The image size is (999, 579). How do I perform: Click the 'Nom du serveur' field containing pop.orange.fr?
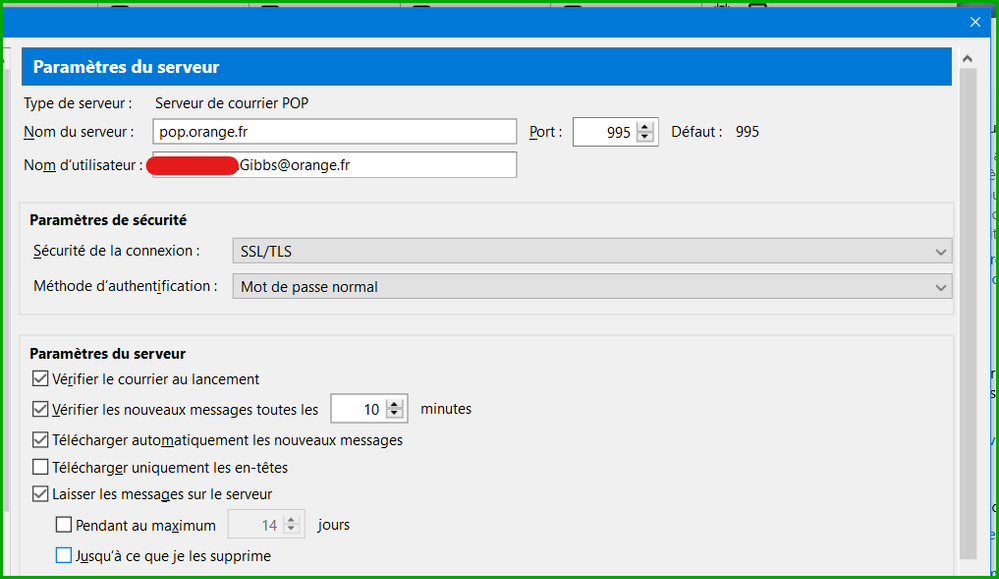(330, 131)
